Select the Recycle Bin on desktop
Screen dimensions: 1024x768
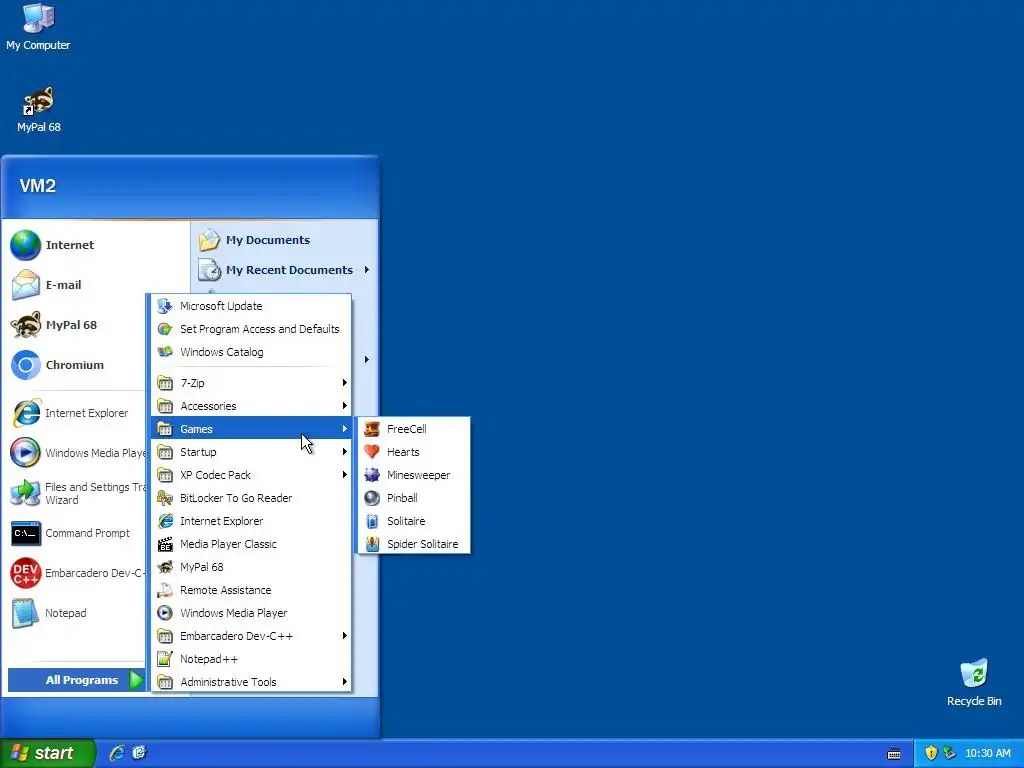point(974,683)
